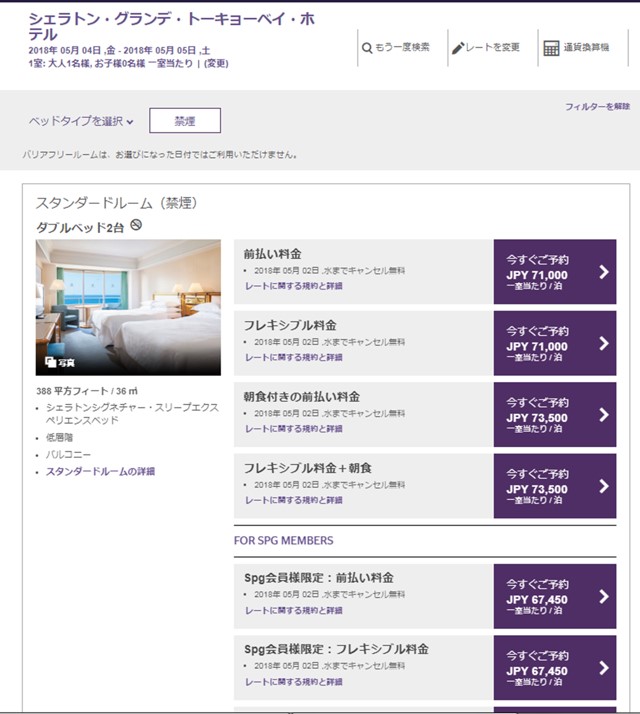Book Spg会員様限定：前払い料金 at JPY 67,450
This screenshot has width=640, height=714.
tap(555, 597)
